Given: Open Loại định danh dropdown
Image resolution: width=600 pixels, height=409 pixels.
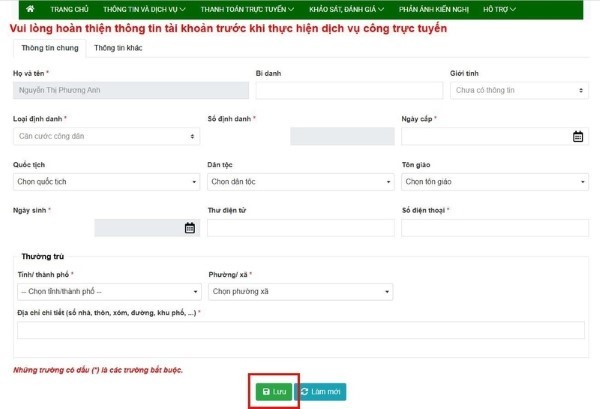Looking at the screenshot, I should pyautogui.click(x=106, y=136).
